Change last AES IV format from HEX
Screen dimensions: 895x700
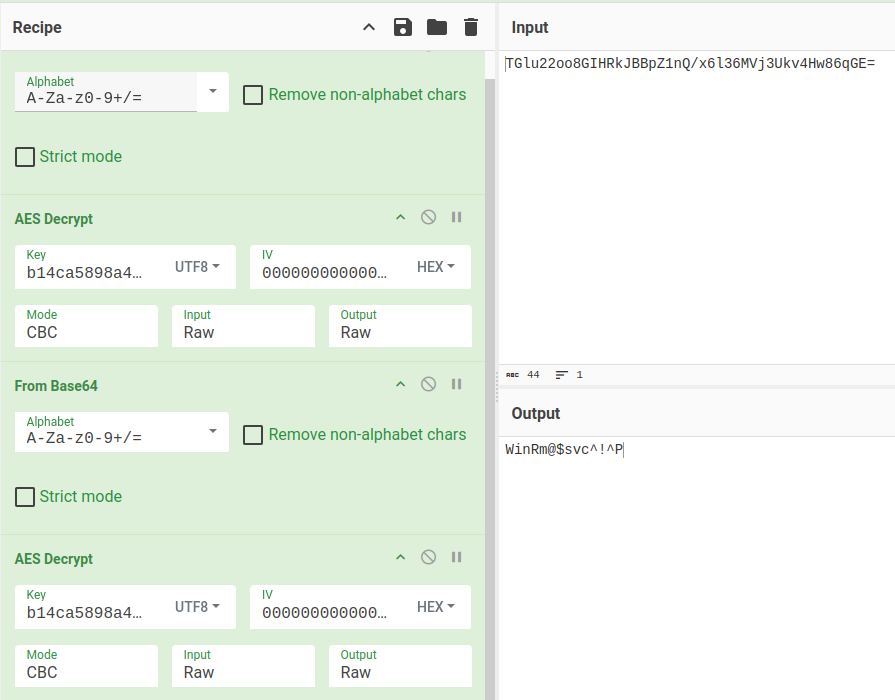pyautogui.click(x=435, y=607)
